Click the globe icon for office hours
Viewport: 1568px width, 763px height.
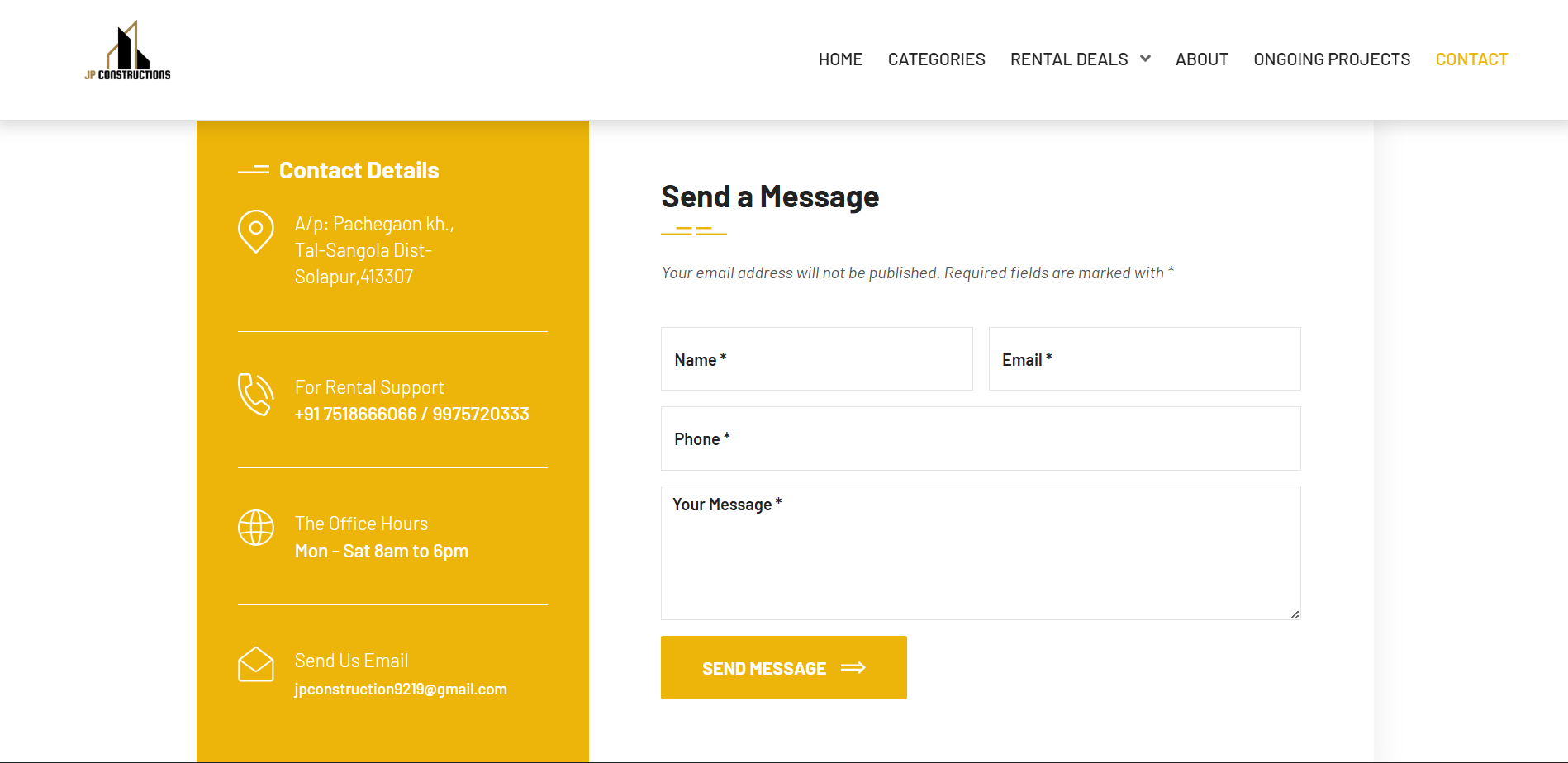256,528
